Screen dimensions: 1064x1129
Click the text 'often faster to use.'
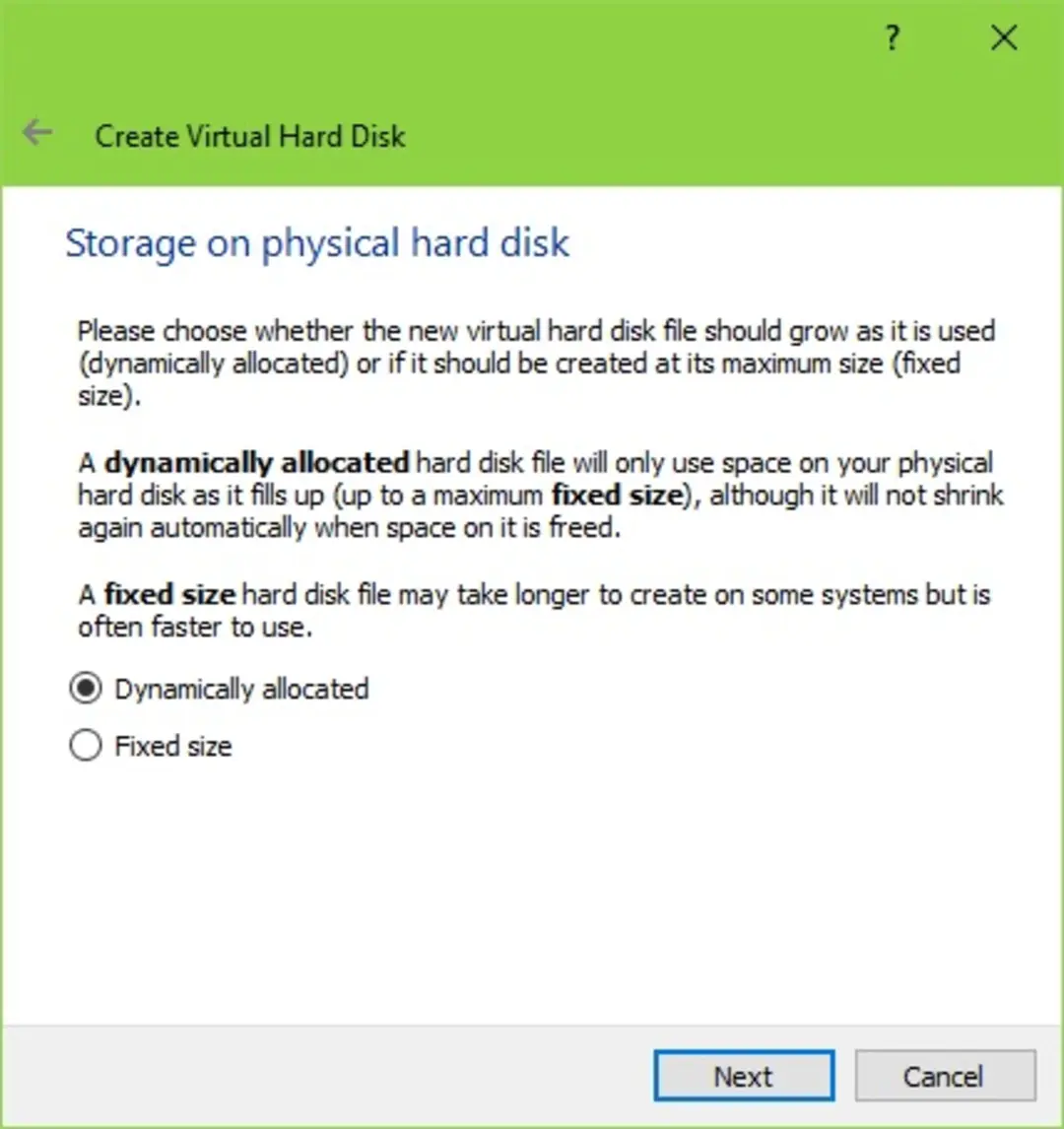(x=195, y=628)
